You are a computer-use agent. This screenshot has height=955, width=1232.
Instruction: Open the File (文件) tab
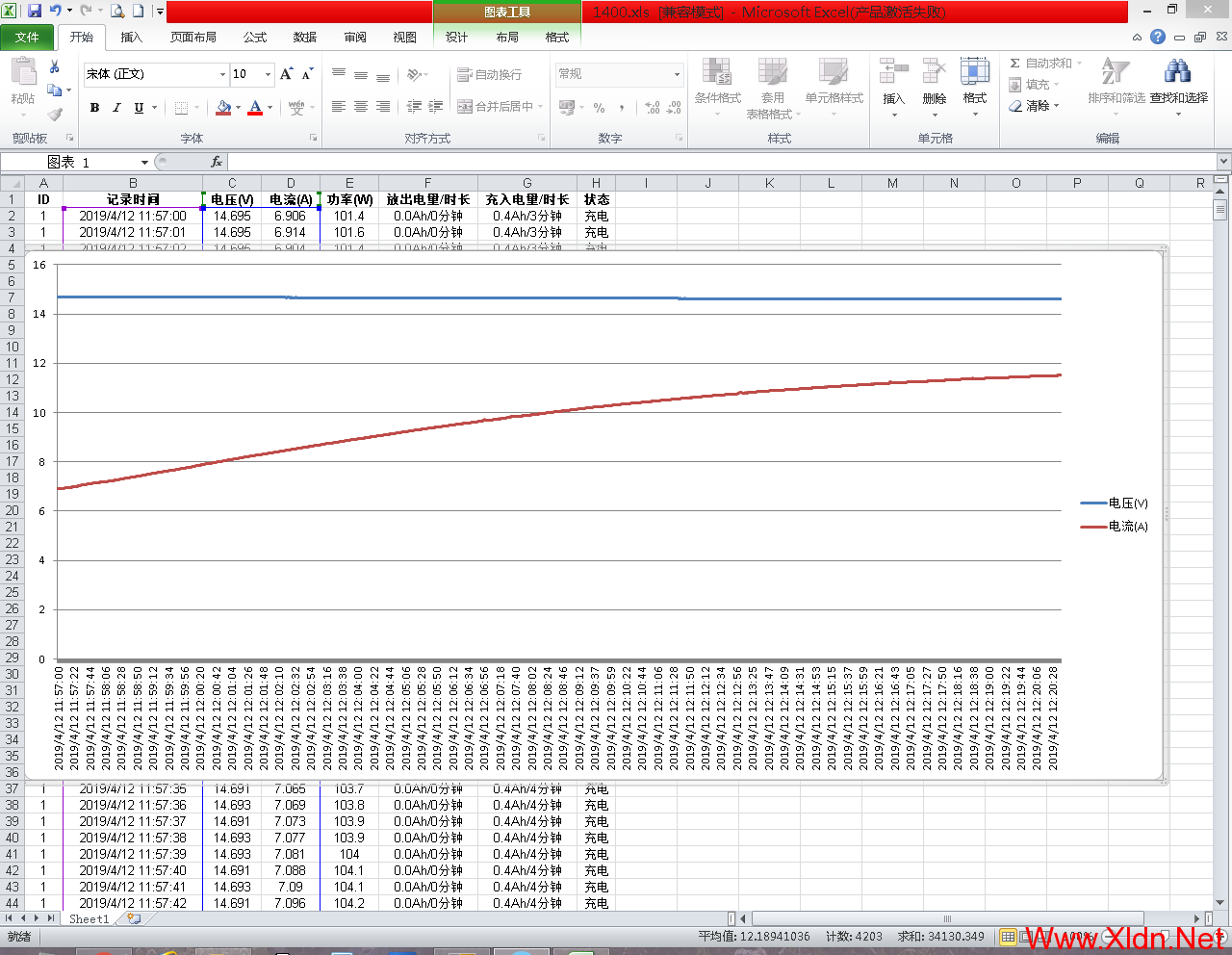click(x=27, y=37)
